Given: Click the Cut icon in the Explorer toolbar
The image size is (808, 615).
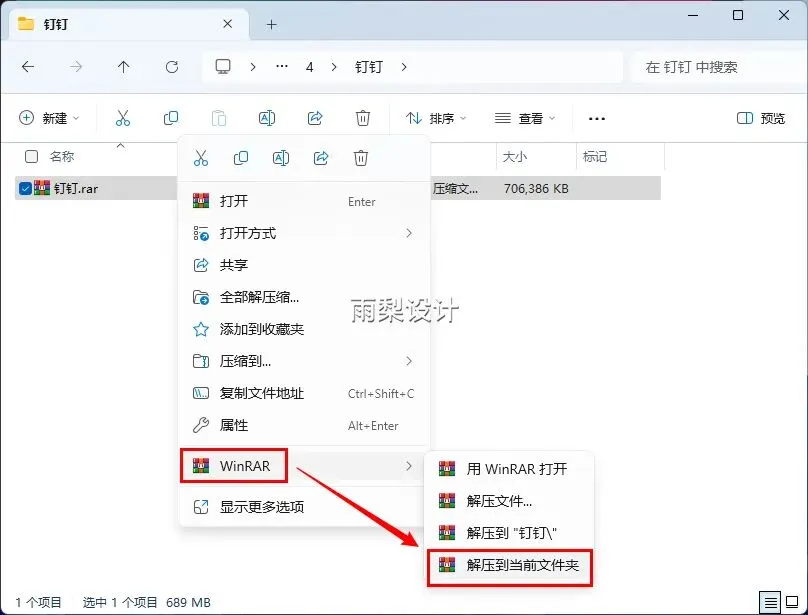Looking at the screenshot, I should click(x=123, y=118).
